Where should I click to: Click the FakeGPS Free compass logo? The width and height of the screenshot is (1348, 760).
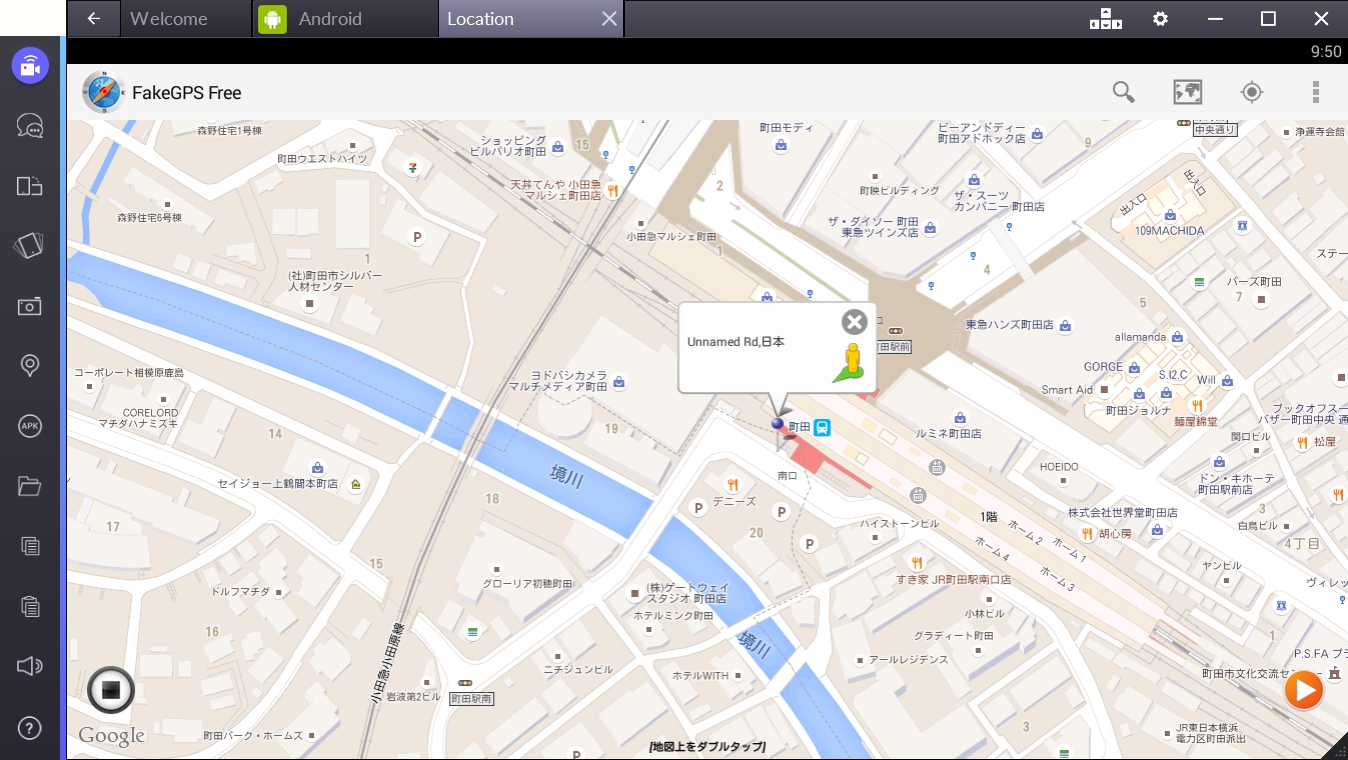tap(103, 92)
